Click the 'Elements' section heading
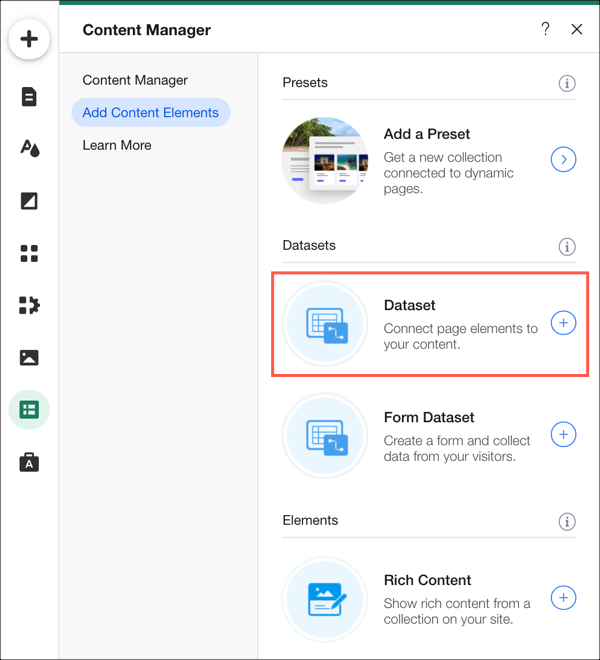 [310, 520]
